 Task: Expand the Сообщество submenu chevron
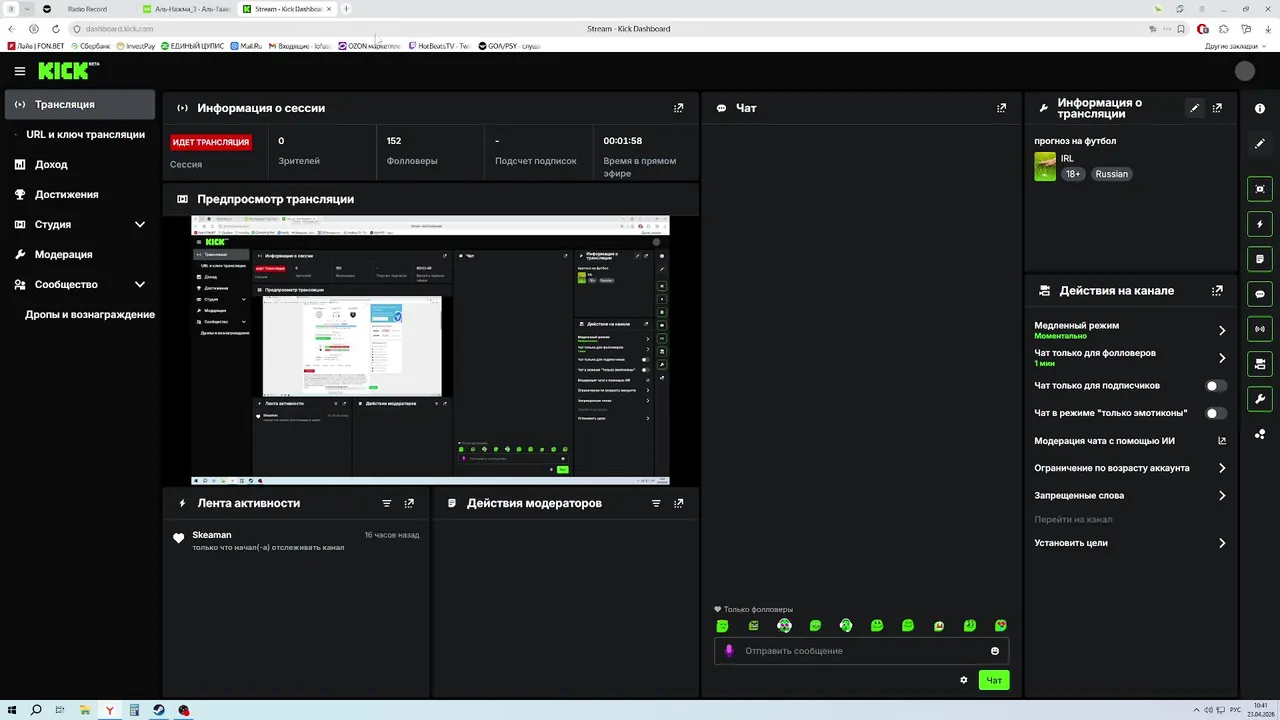(x=140, y=284)
